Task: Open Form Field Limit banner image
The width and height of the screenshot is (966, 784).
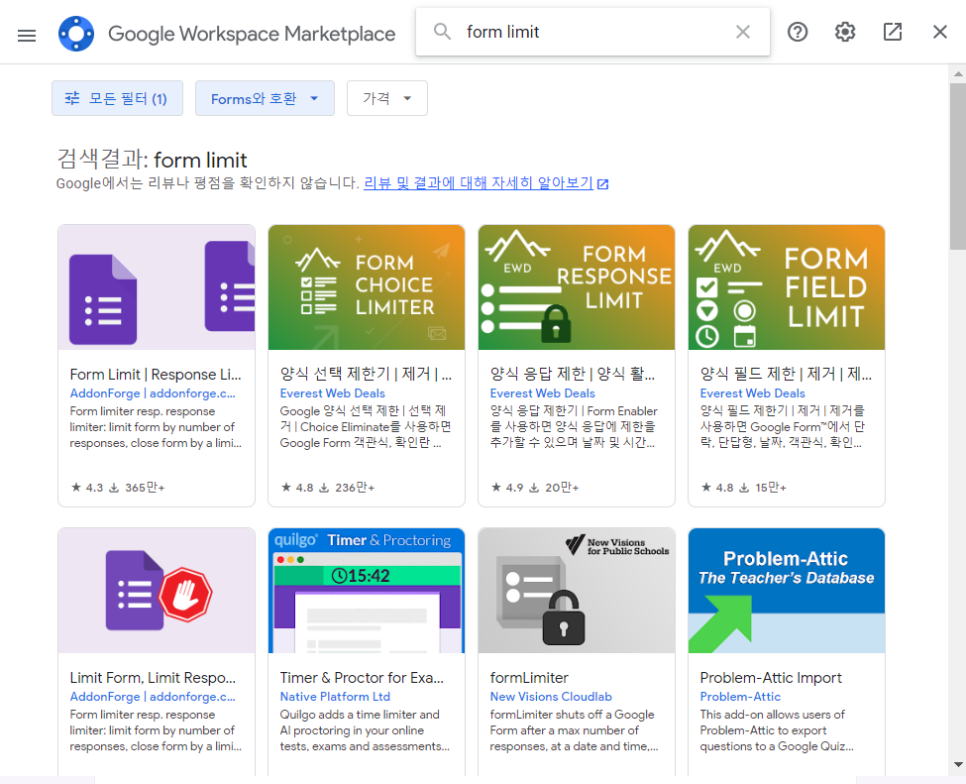Action: tap(787, 288)
